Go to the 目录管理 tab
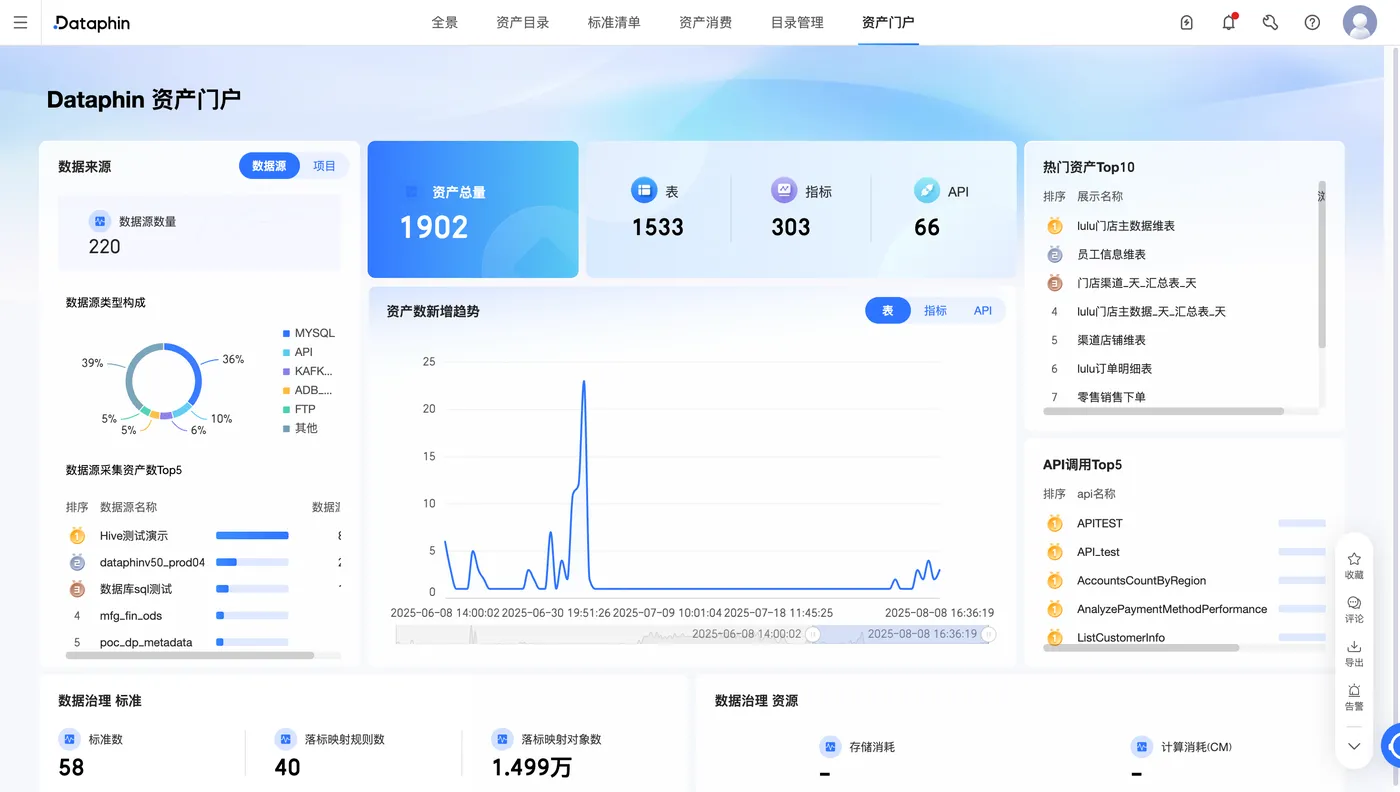 pyautogui.click(x=797, y=22)
